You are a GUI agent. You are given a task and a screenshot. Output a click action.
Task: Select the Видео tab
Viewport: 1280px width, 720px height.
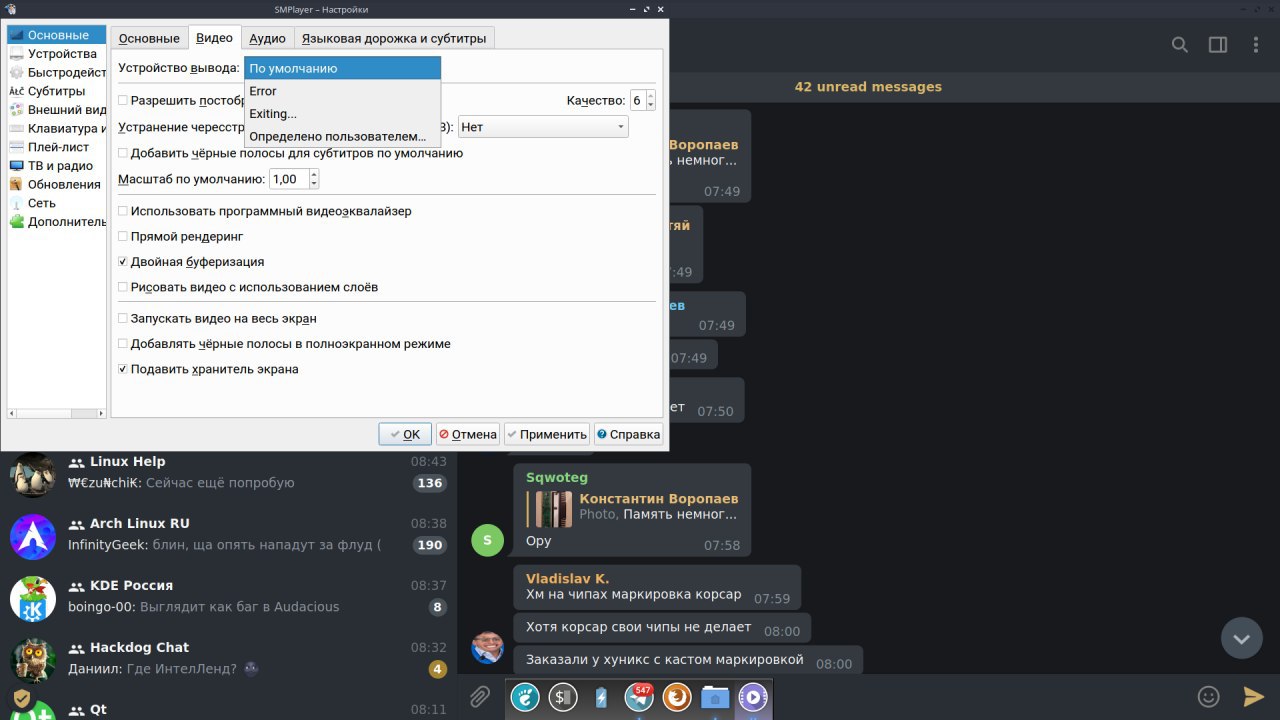click(214, 37)
